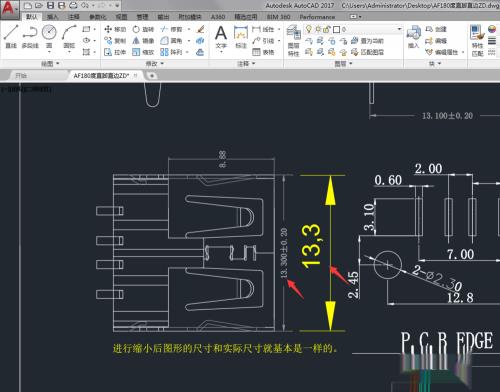
Task: Open Layer Properties (图层特性) manager
Action: [293, 40]
